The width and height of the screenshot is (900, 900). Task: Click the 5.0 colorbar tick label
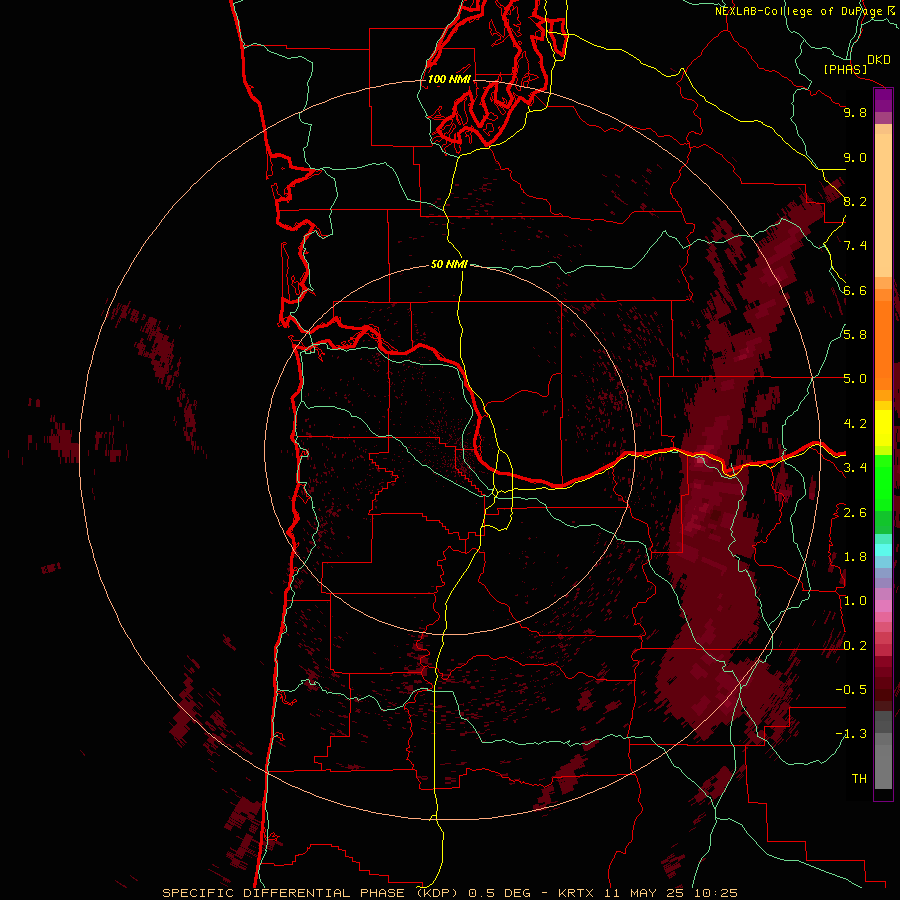[855, 379]
